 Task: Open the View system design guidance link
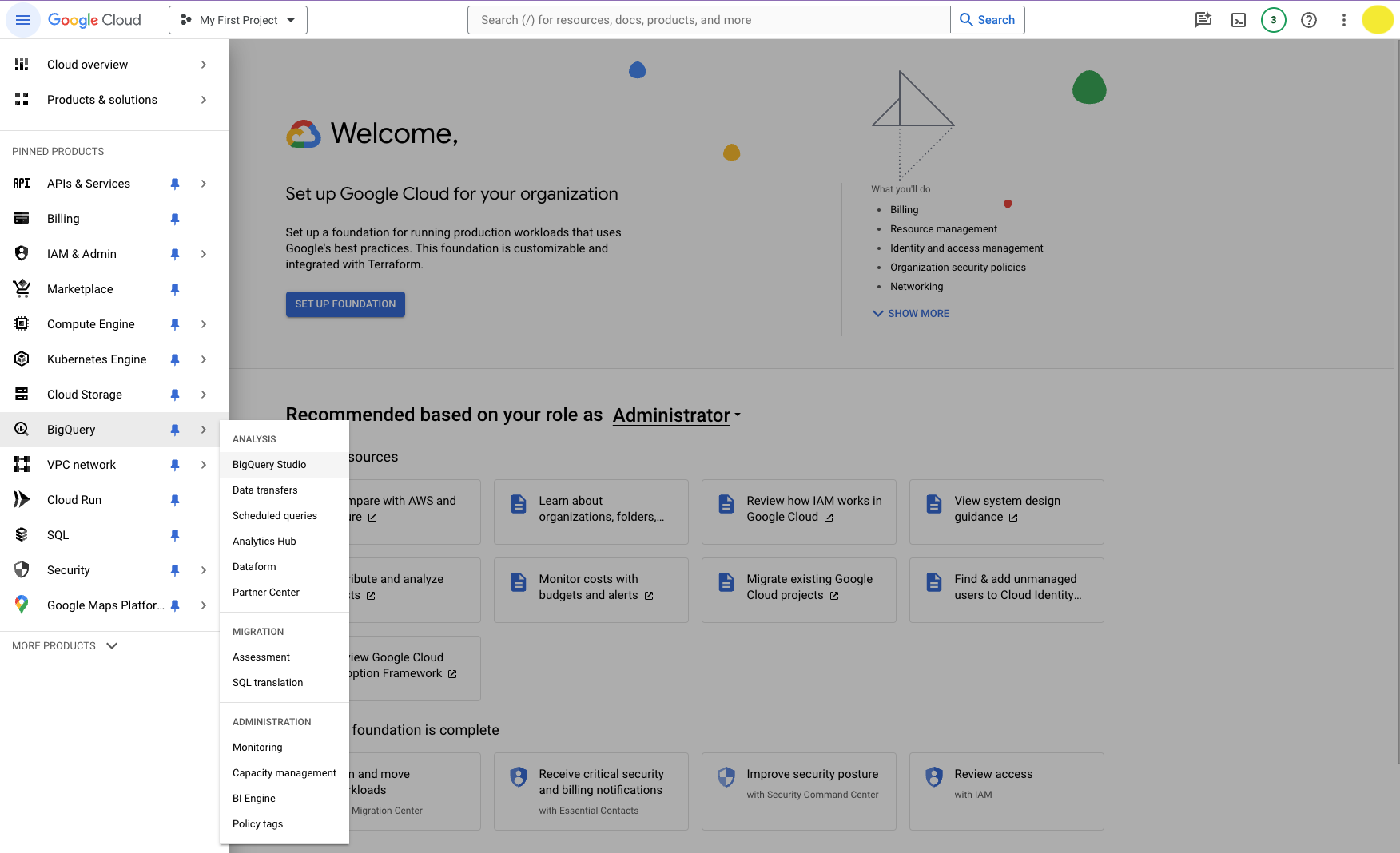[1006, 509]
